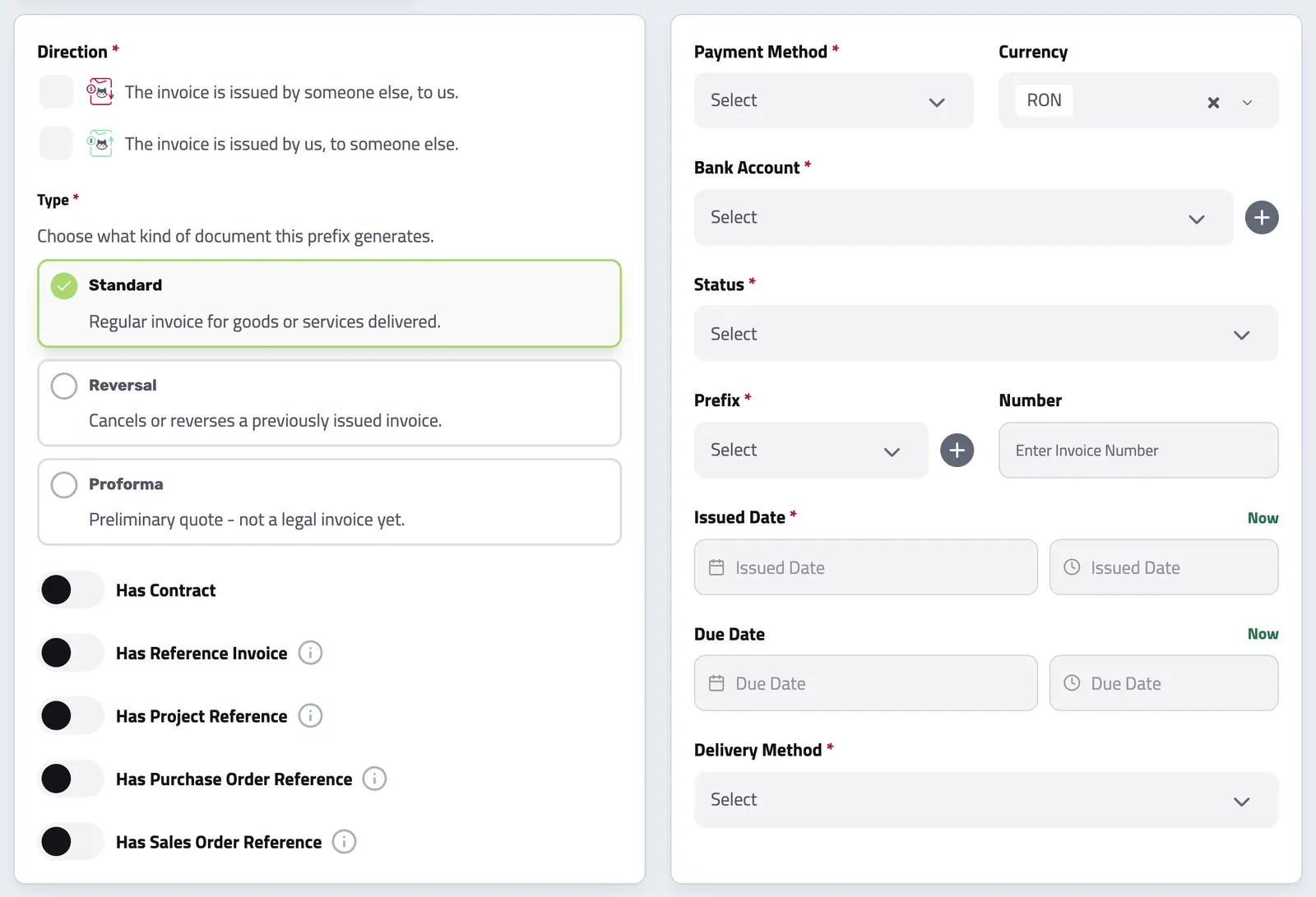Click the calendar icon in Due Date field
The image size is (1316, 897).
716,683
